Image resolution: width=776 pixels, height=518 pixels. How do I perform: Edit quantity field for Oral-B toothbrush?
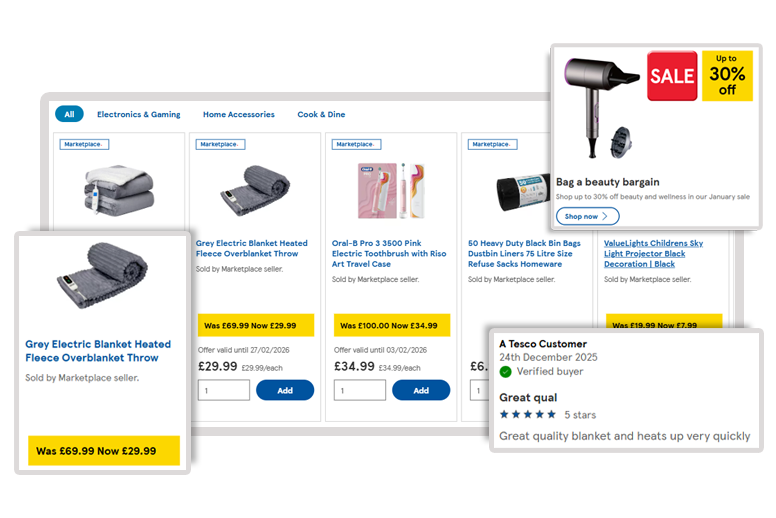[x=360, y=390]
